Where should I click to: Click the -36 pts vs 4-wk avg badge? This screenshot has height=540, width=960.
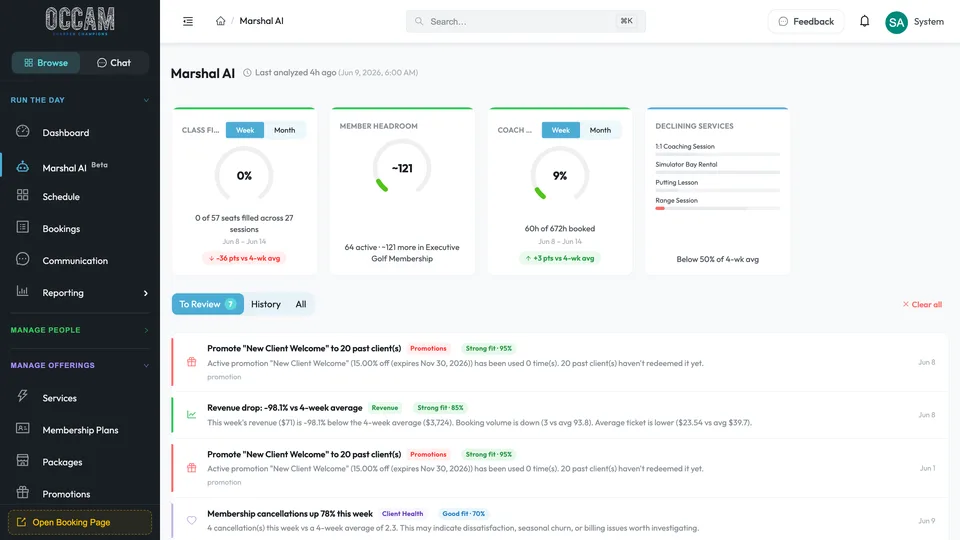tap(244, 258)
